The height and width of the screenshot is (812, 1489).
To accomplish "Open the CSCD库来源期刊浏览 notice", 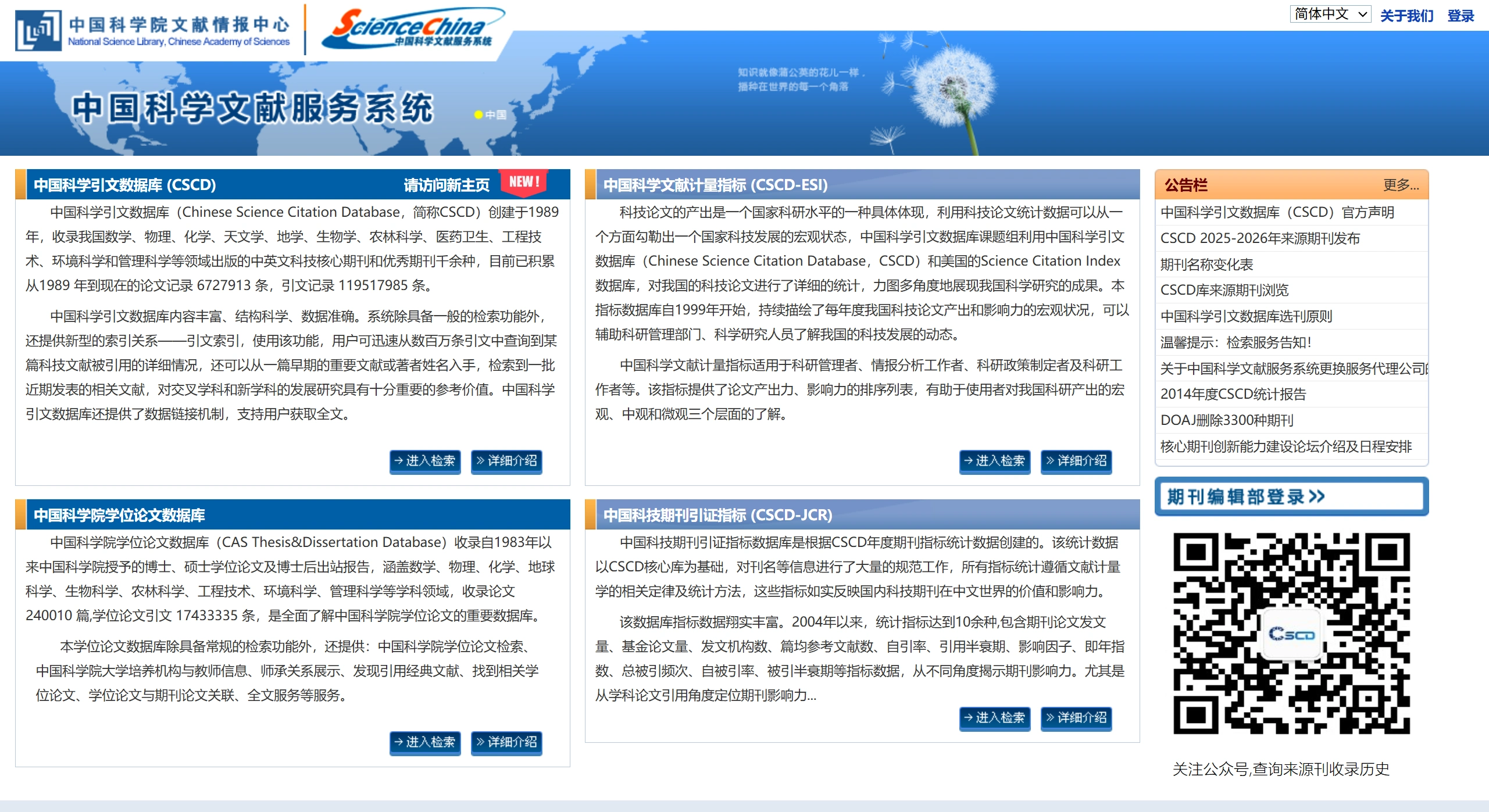I will (1224, 290).
